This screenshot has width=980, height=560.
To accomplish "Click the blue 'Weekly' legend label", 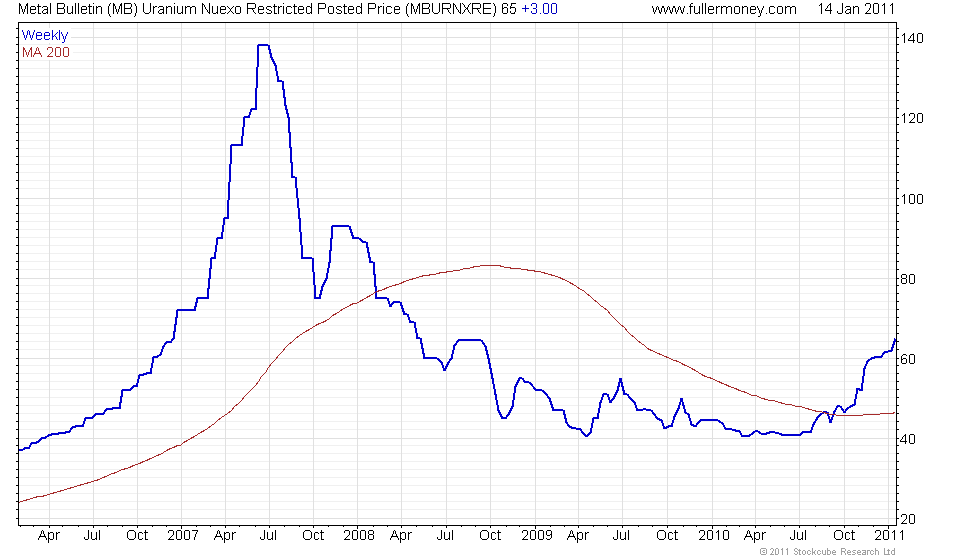I will (44, 36).
